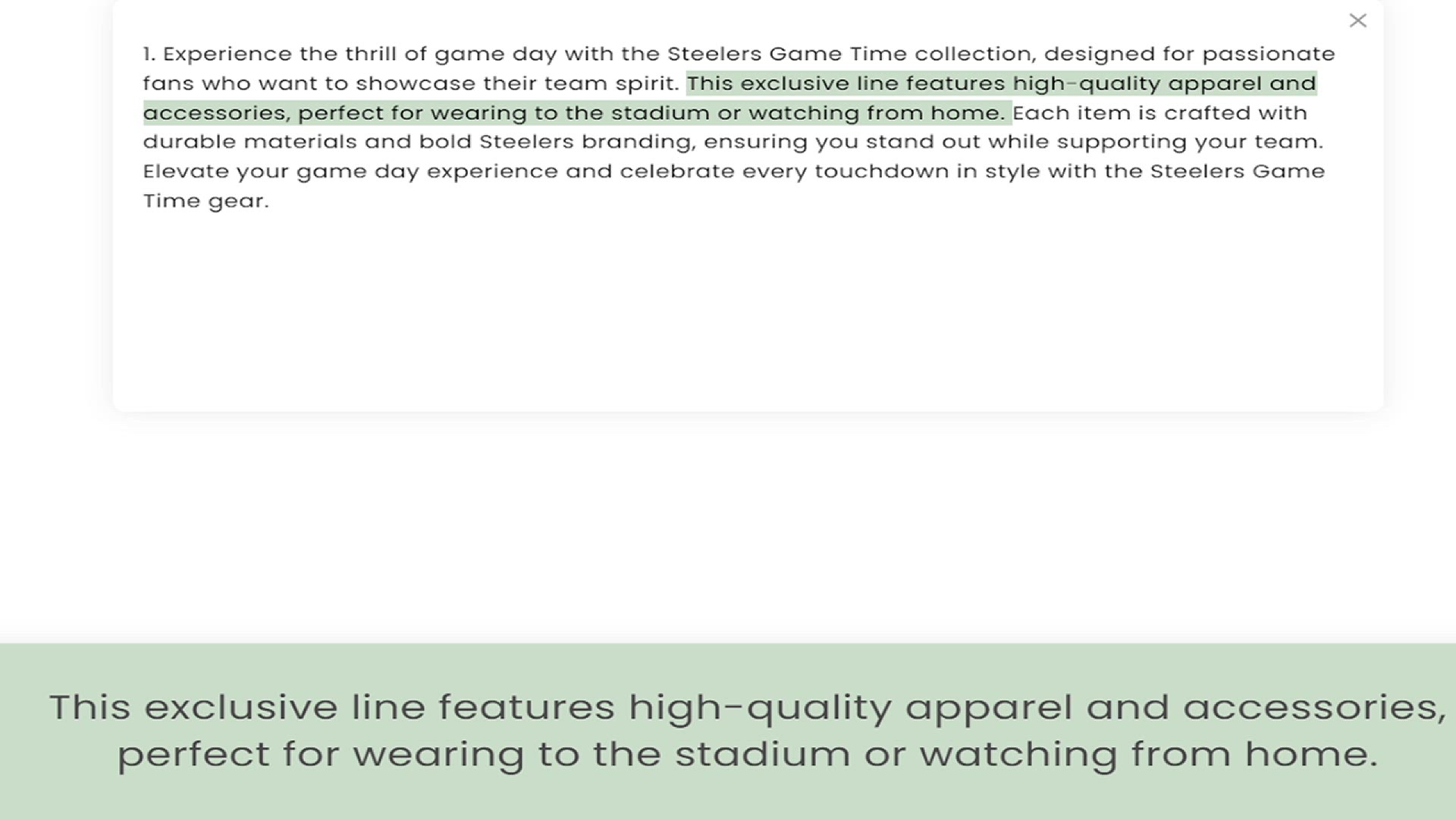Click the number "1." starting the paragraph
Screen dimensions: 1456x819
(x=149, y=55)
